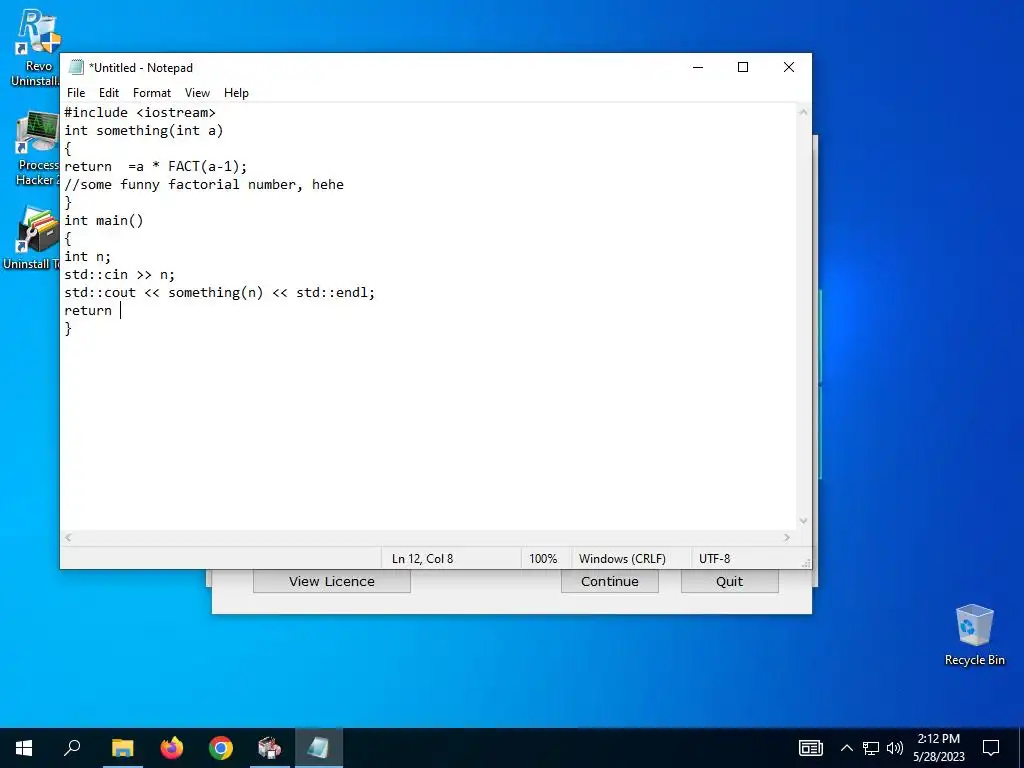Click the '//some funny factorial number, hehe' comment

pyautogui.click(x=204, y=185)
